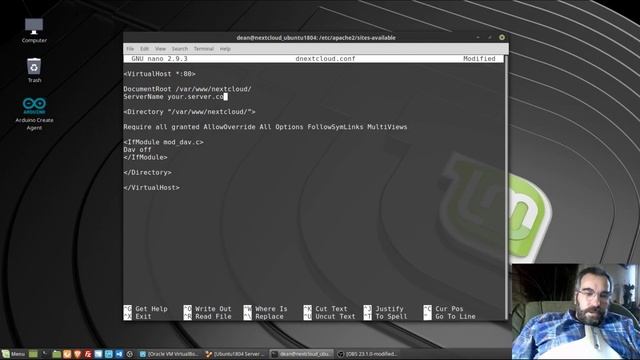Click 'Exit' nano shortcut
Viewport: 640px width, 360px height.
[143, 316]
